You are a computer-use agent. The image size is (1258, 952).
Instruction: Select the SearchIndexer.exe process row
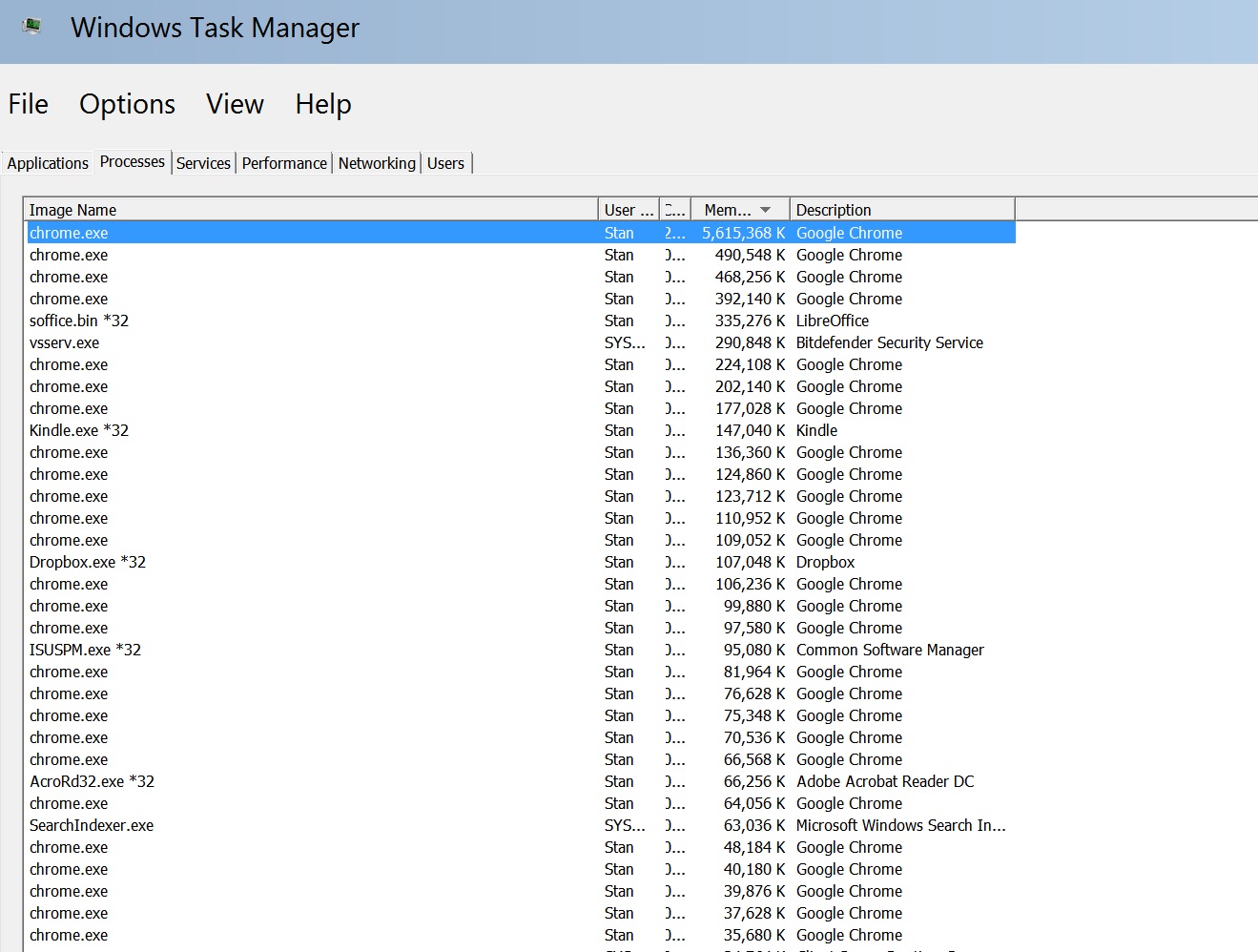(92, 825)
